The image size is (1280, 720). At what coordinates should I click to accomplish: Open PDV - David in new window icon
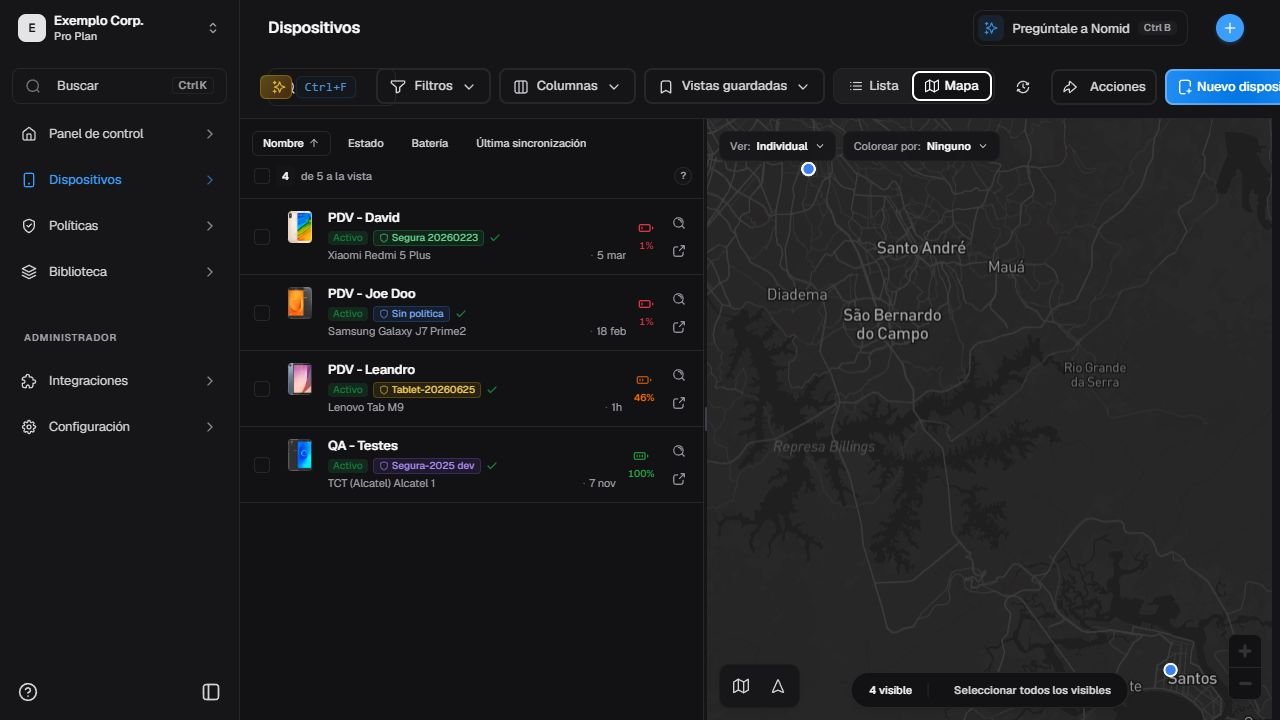click(x=679, y=251)
